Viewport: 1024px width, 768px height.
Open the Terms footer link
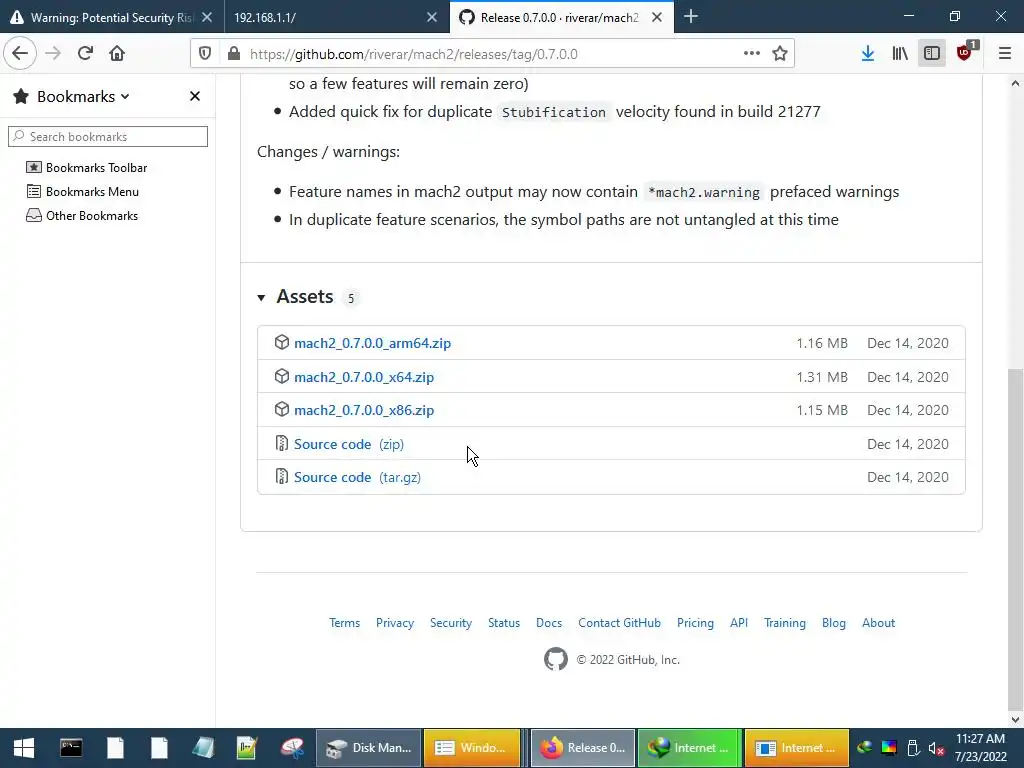point(344,623)
